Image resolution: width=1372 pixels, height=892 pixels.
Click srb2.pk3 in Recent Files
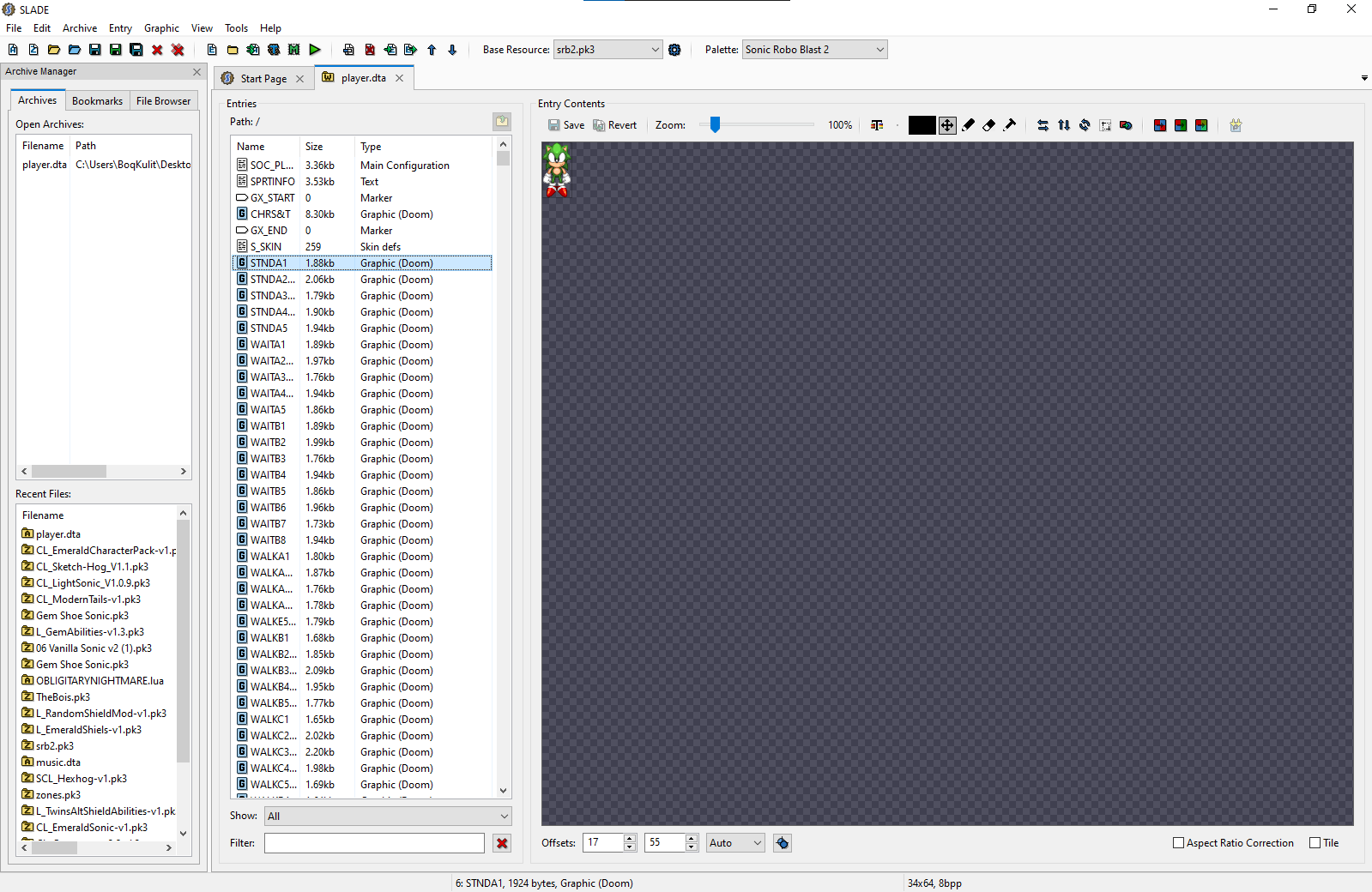(55, 746)
